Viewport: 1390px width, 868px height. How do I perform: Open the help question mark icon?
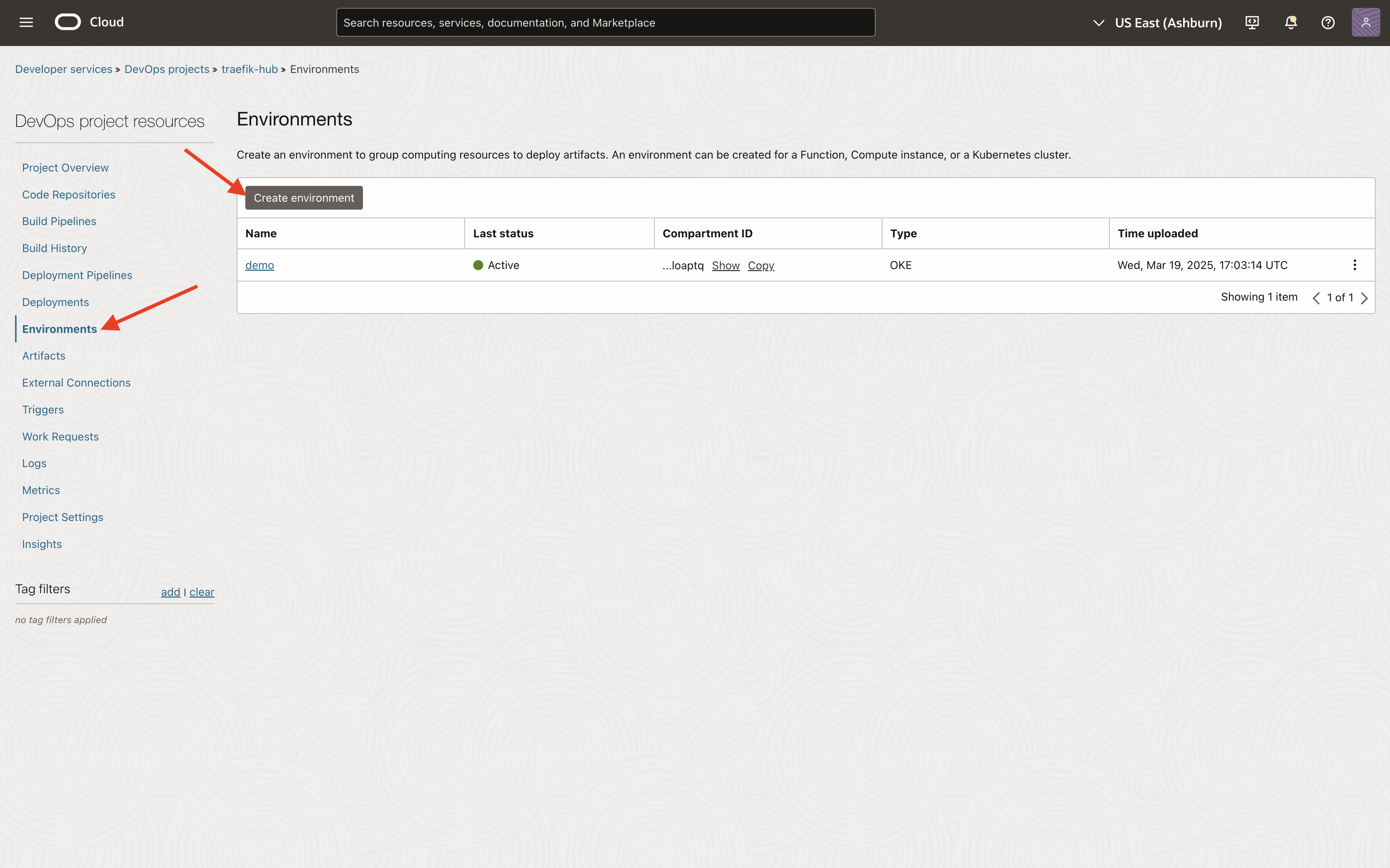point(1327,22)
